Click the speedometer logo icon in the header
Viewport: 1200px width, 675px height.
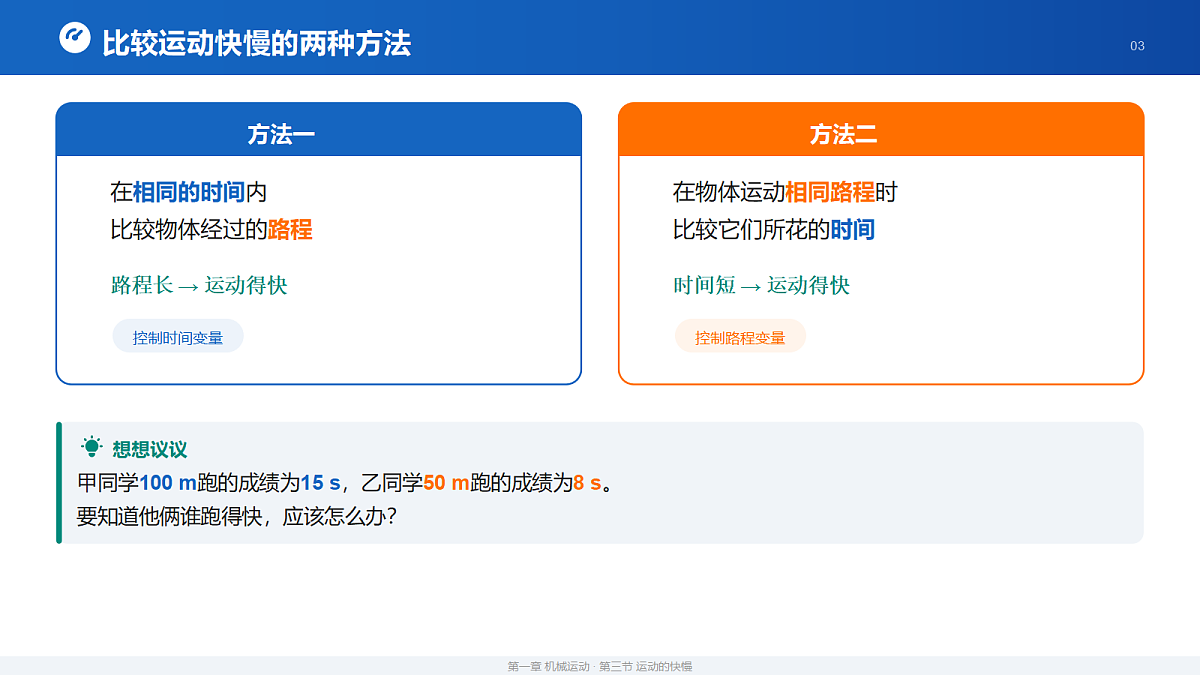(75, 38)
